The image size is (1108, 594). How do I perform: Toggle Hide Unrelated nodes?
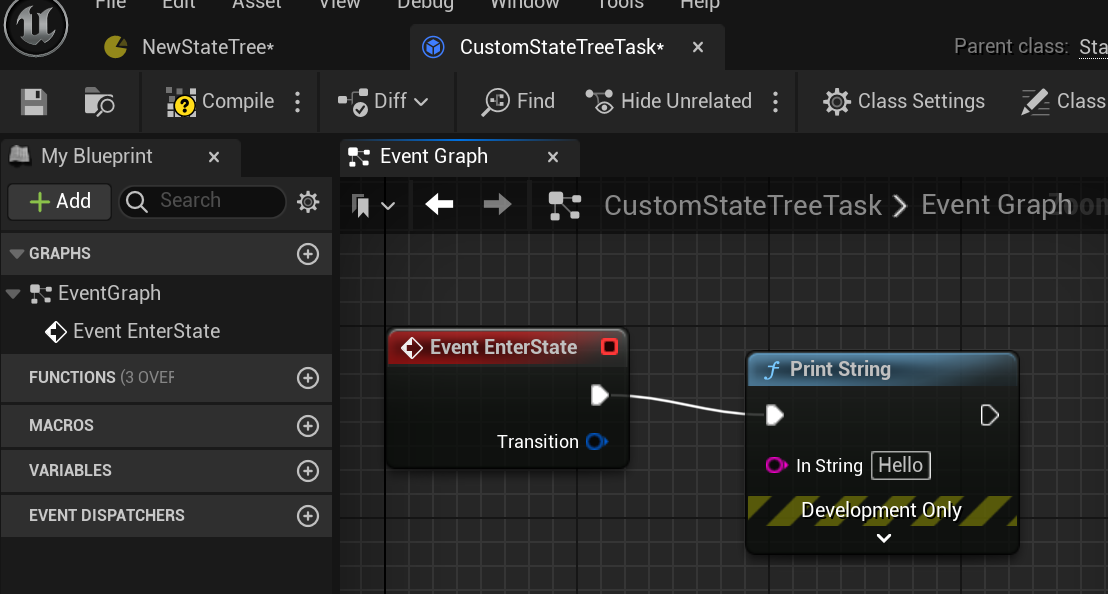click(669, 101)
